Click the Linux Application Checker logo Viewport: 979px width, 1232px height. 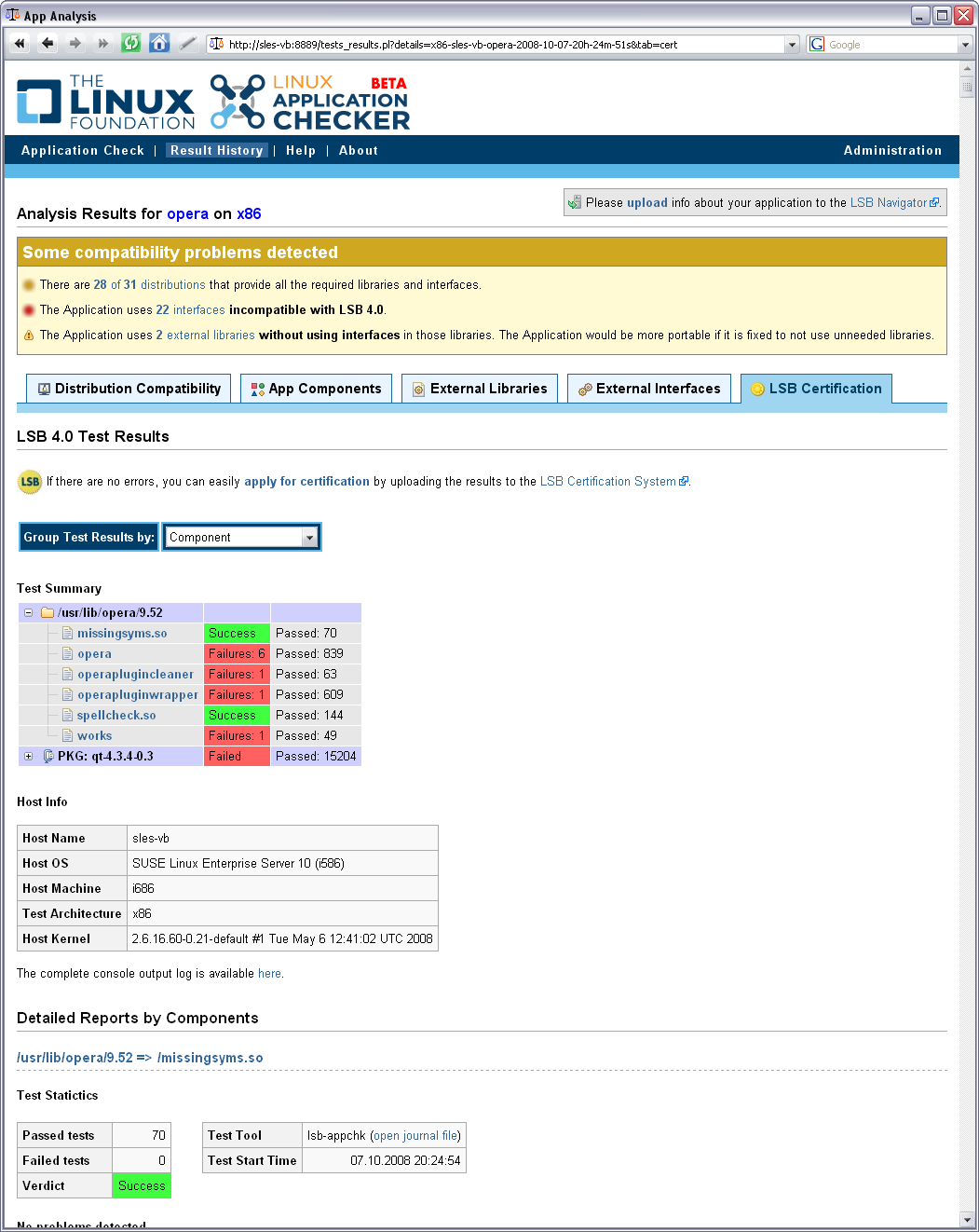(309, 102)
